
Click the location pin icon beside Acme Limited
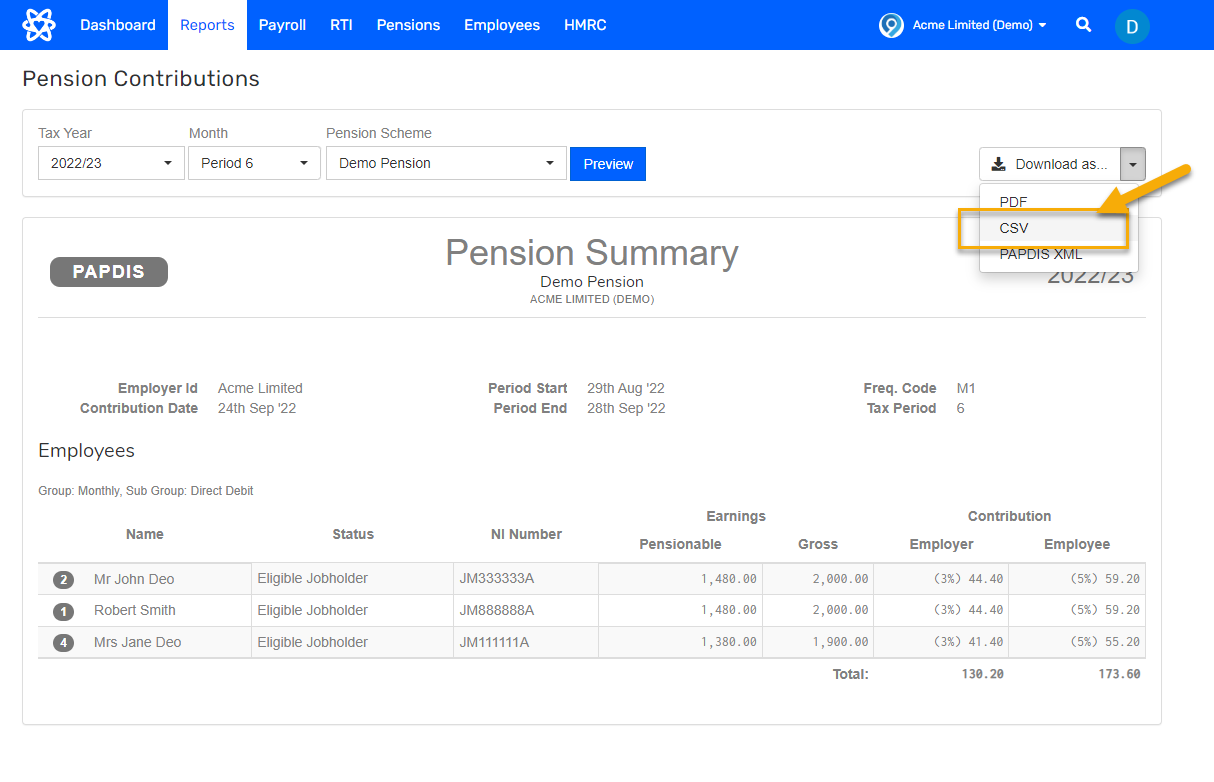pyautogui.click(x=890, y=25)
